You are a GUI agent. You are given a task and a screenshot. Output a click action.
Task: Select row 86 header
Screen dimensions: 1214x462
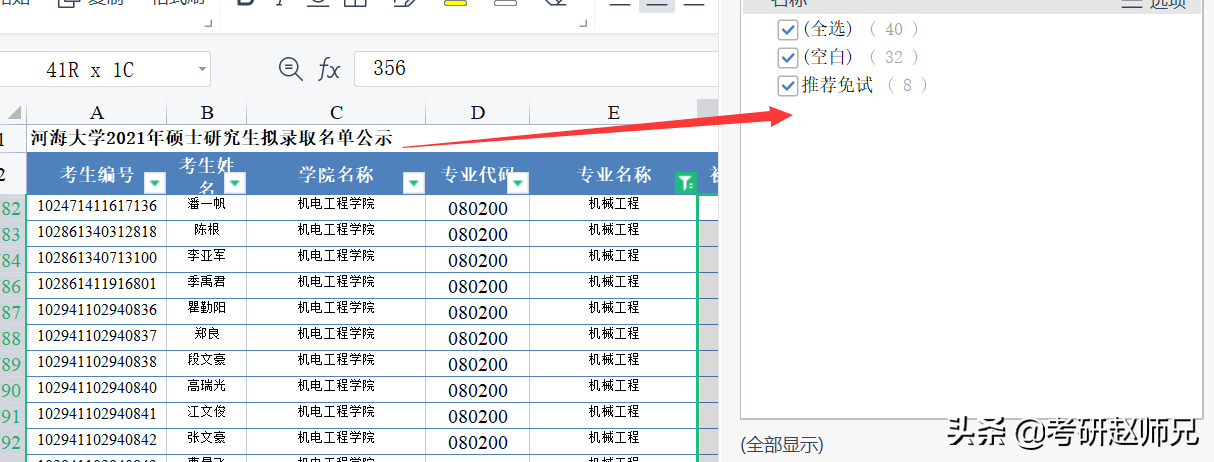(x=12, y=286)
